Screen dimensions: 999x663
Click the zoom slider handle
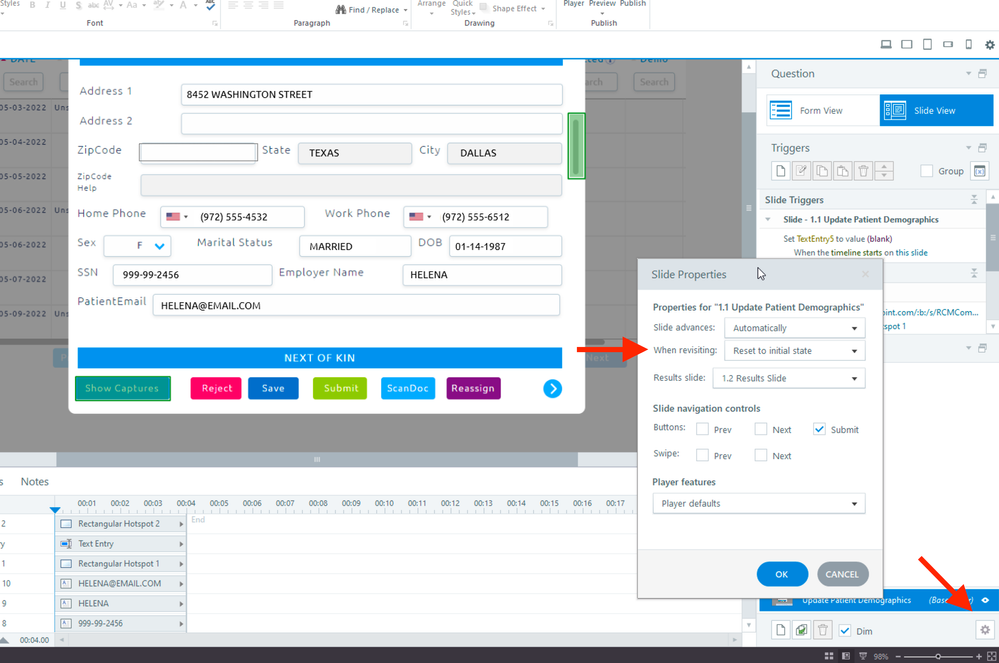click(938, 656)
